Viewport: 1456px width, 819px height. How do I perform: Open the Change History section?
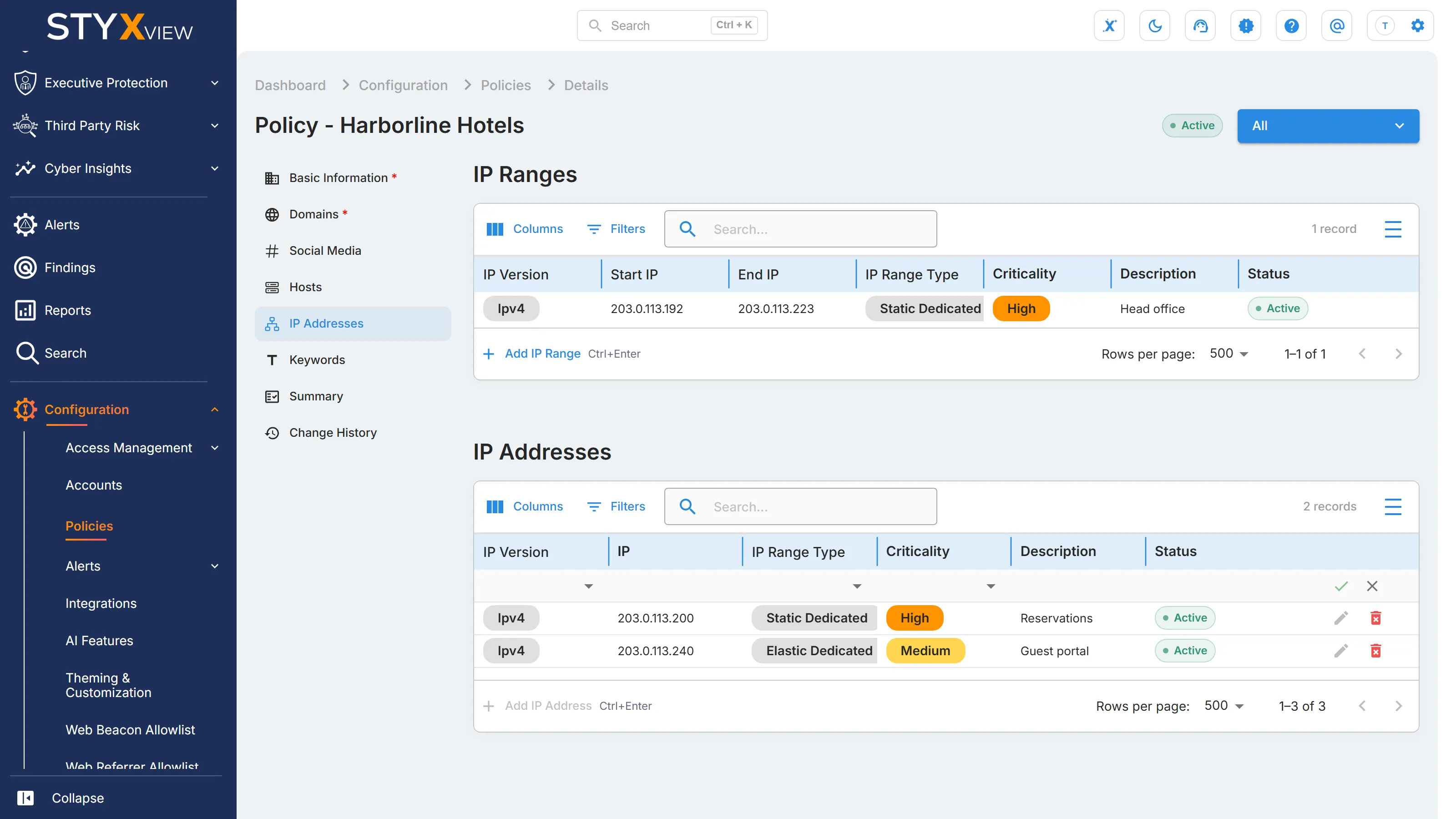click(x=353, y=433)
